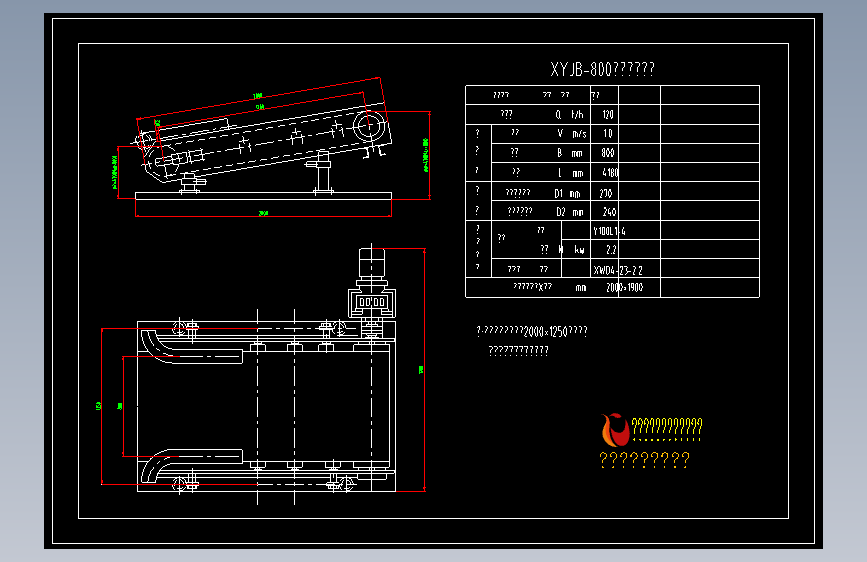The width and height of the screenshot is (867, 562).
Task: Select the 4180 value in the L mm row
Action: [610, 173]
